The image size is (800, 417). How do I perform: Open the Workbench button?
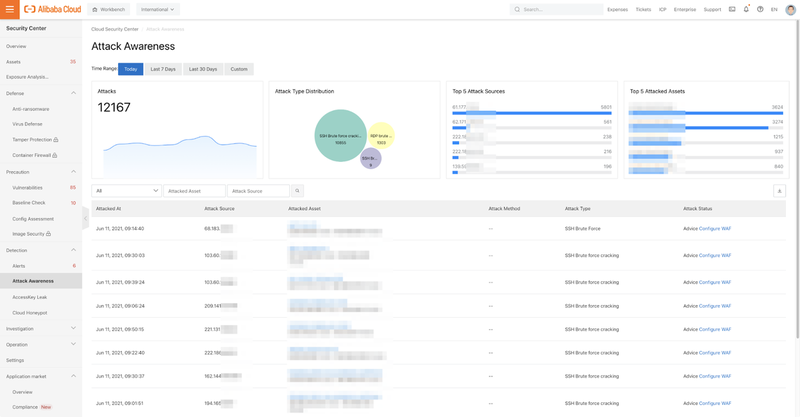[x=109, y=9]
